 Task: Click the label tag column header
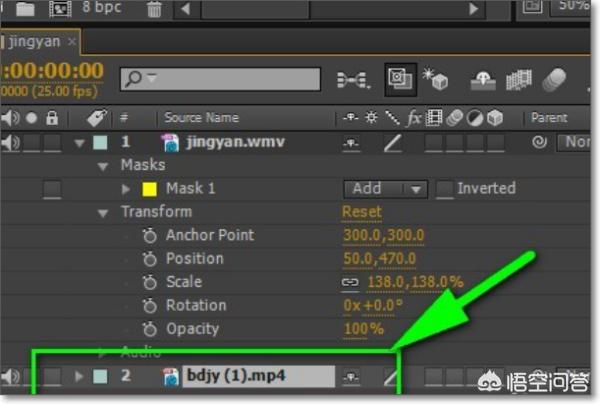[x=96, y=118]
